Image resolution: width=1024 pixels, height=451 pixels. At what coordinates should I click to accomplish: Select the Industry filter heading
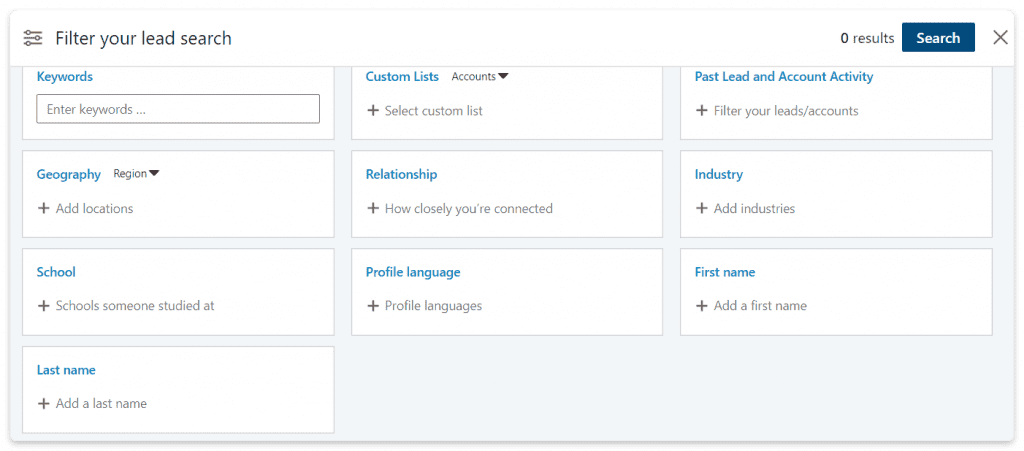(x=718, y=174)
